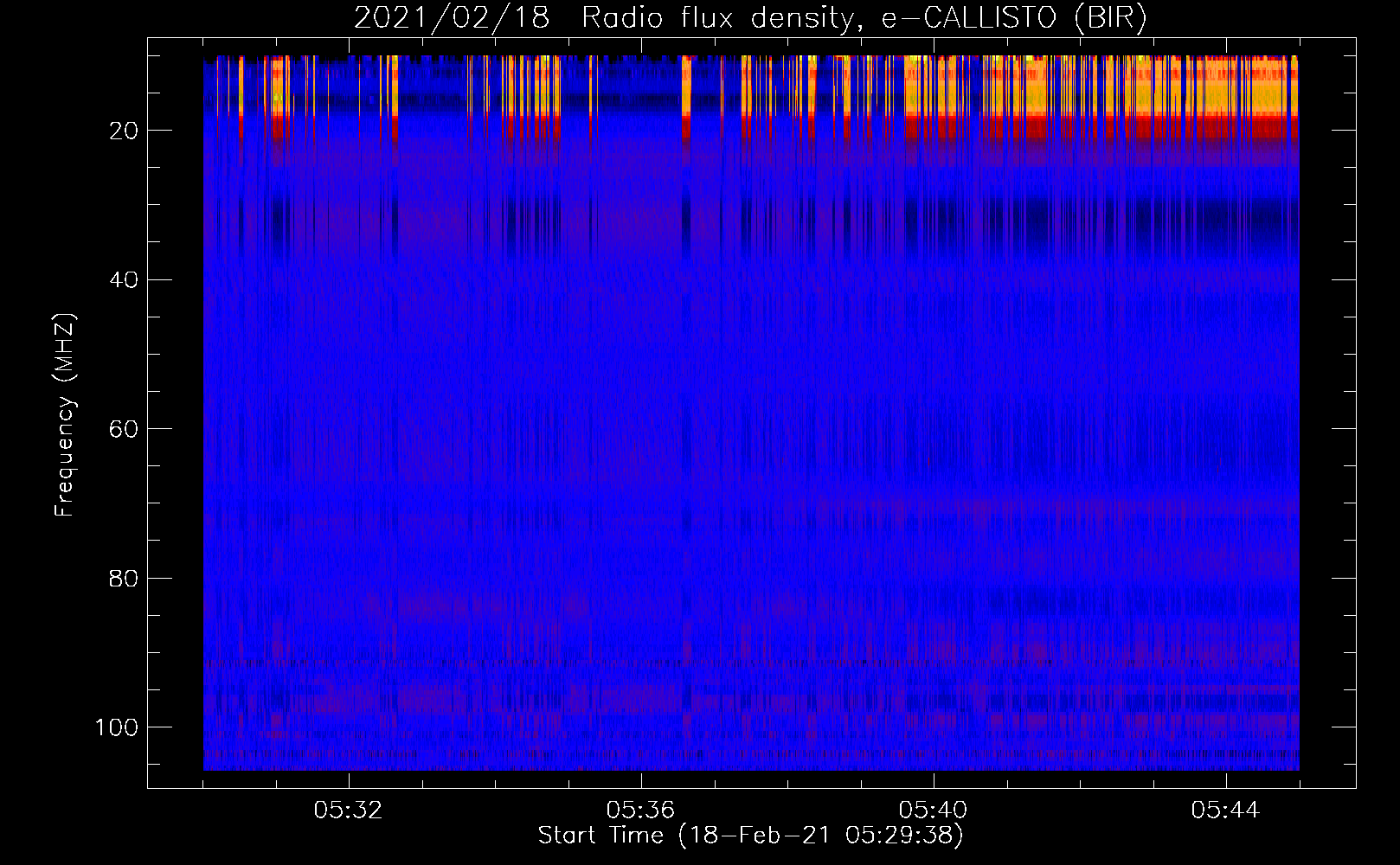Click the 20 MHz frequency tick label
This screenshot has width=1400, height=865.
point(124,131)
